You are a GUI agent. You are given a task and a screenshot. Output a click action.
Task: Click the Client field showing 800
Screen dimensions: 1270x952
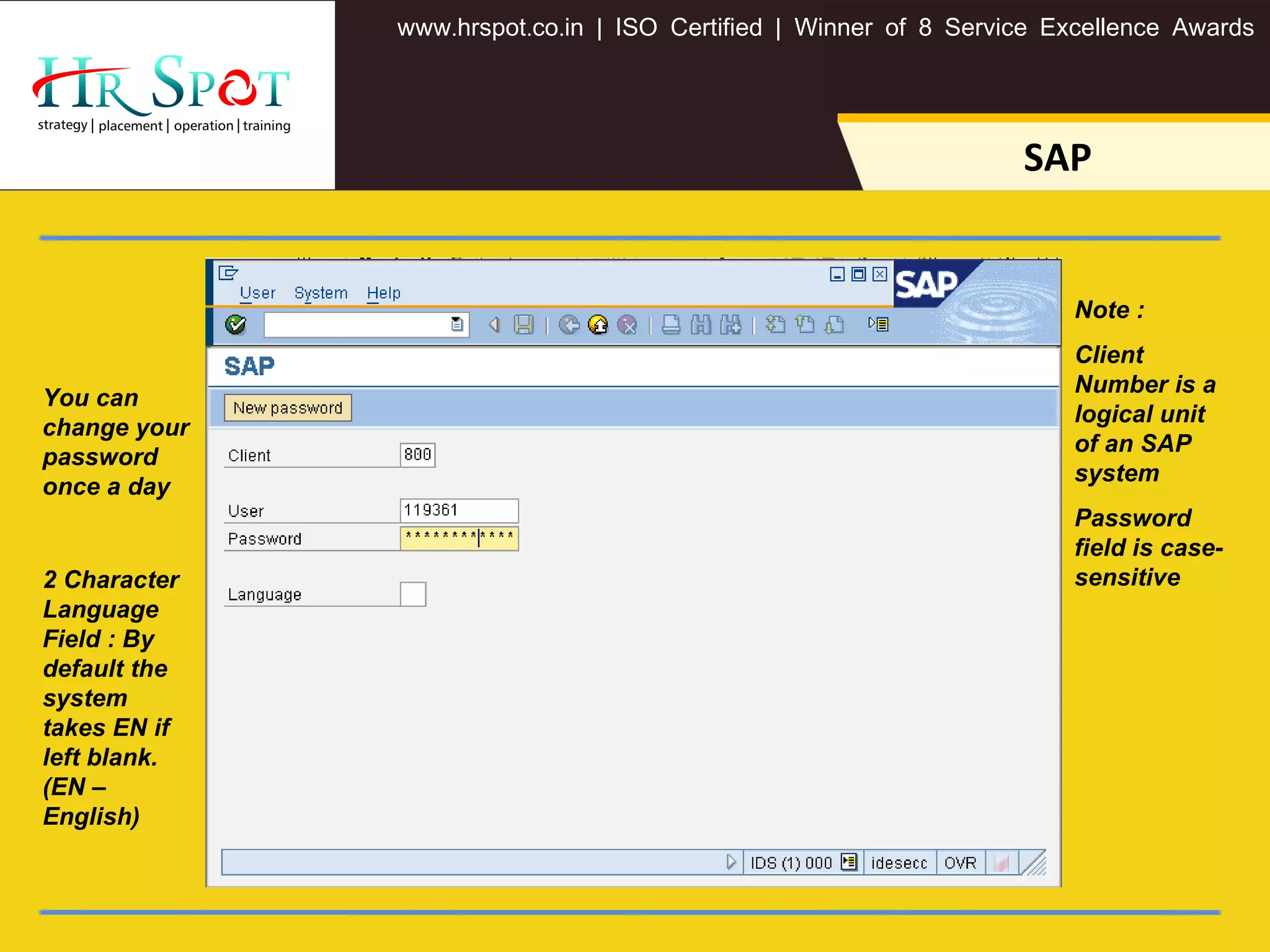pyautogui.click(x=417, y=455)
